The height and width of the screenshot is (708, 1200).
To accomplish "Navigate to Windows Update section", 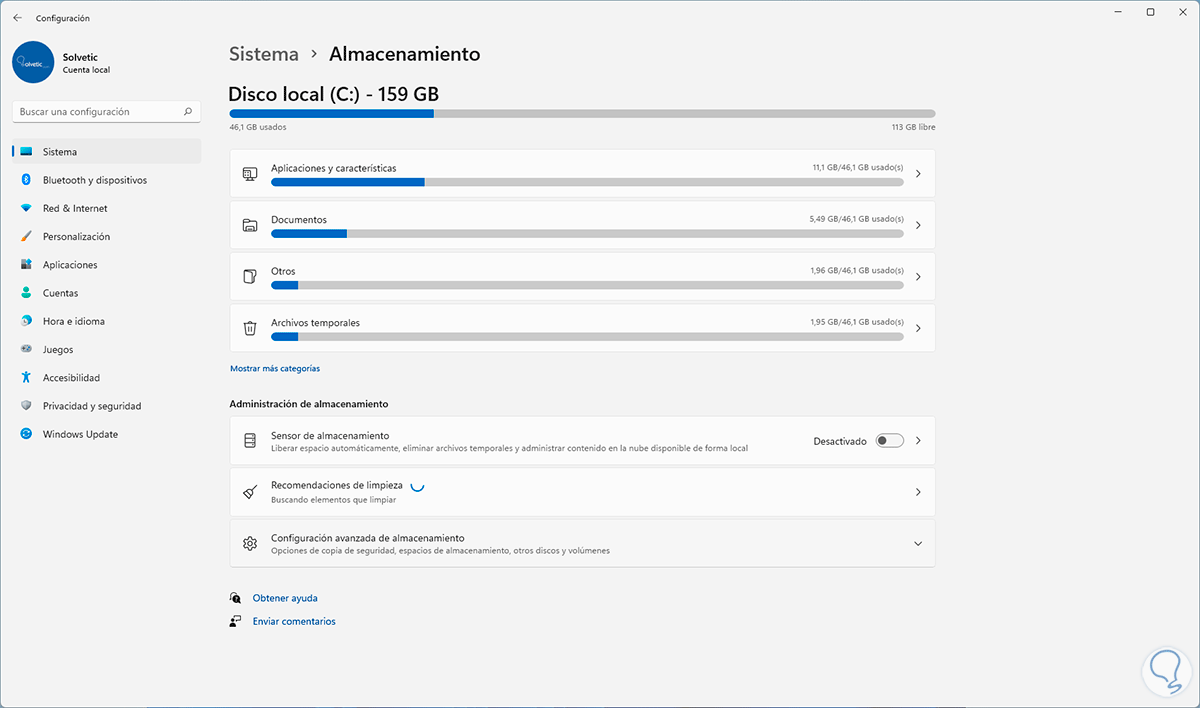I will pyautogui.click(x=106, y=434).
